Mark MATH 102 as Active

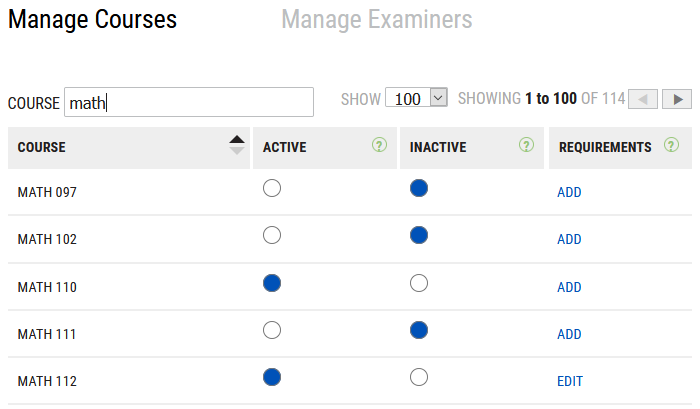tap(271, 236)
